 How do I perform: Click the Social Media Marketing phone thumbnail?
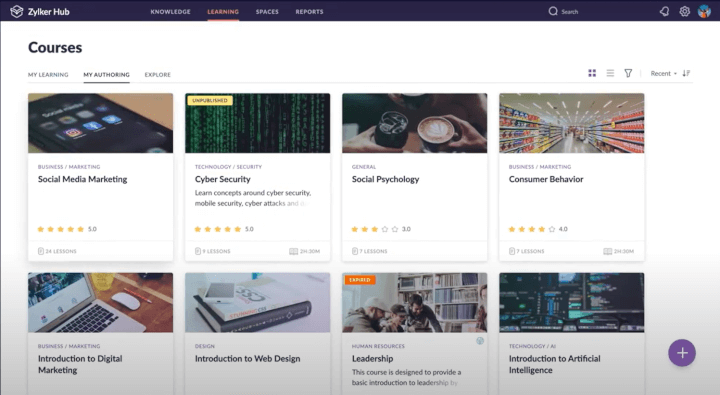(x=101, y=123)
